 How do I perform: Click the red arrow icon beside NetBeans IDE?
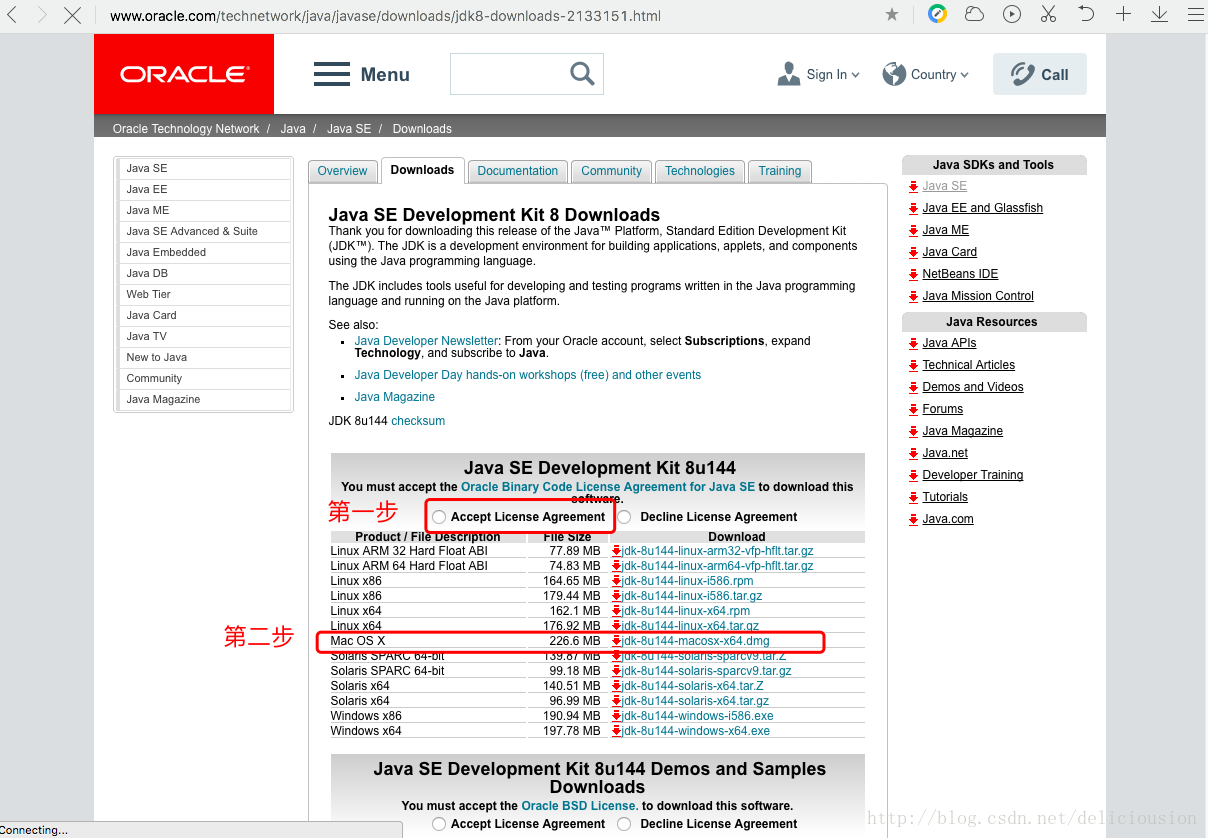click(x=913, y=274)
